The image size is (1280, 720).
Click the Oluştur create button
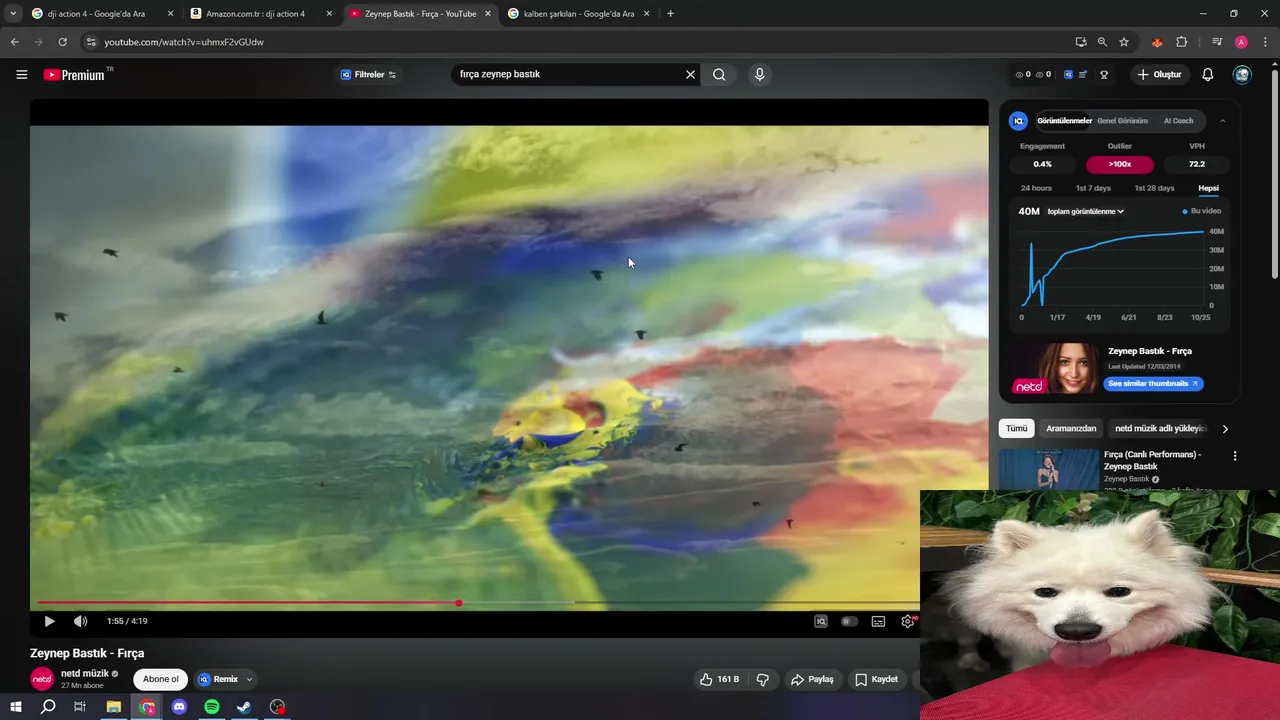tap(1160, 74)
